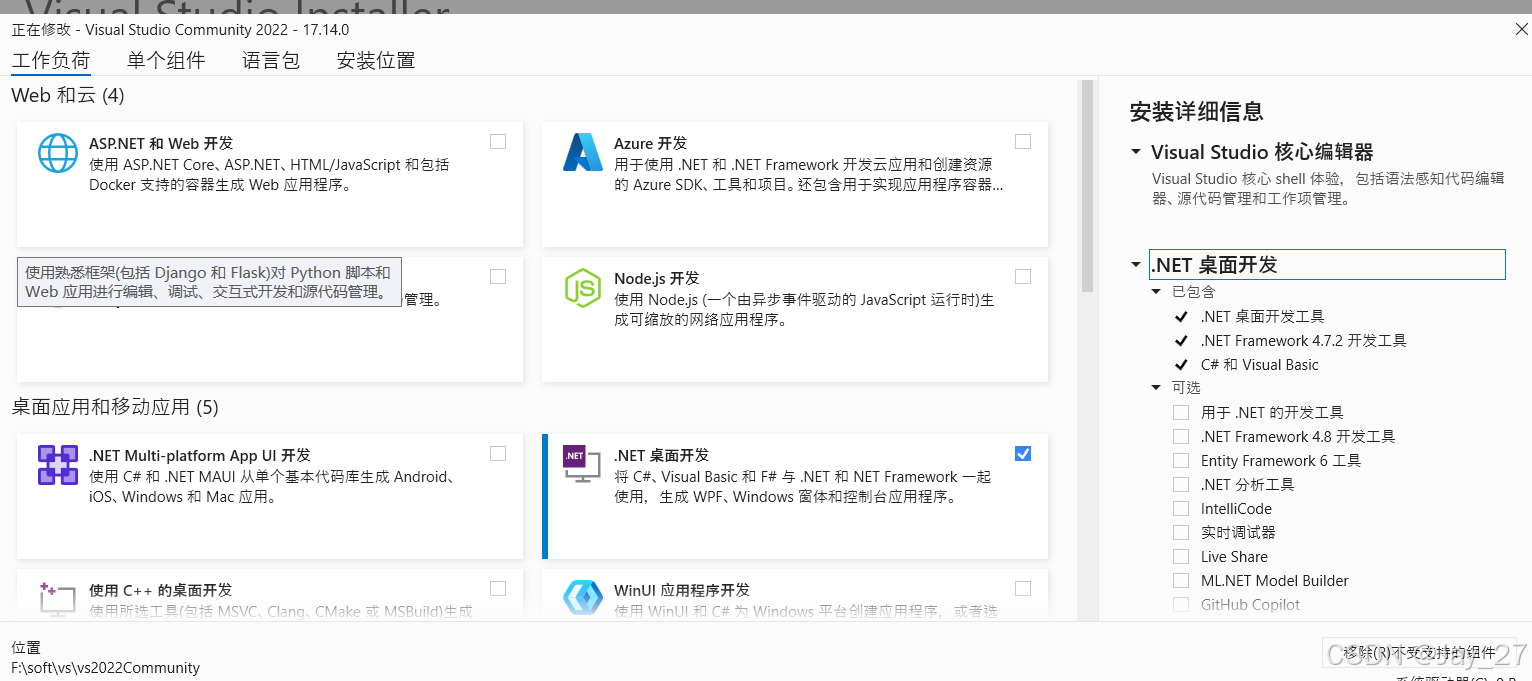Click the Node.js hexagon icon

[582, 288]
